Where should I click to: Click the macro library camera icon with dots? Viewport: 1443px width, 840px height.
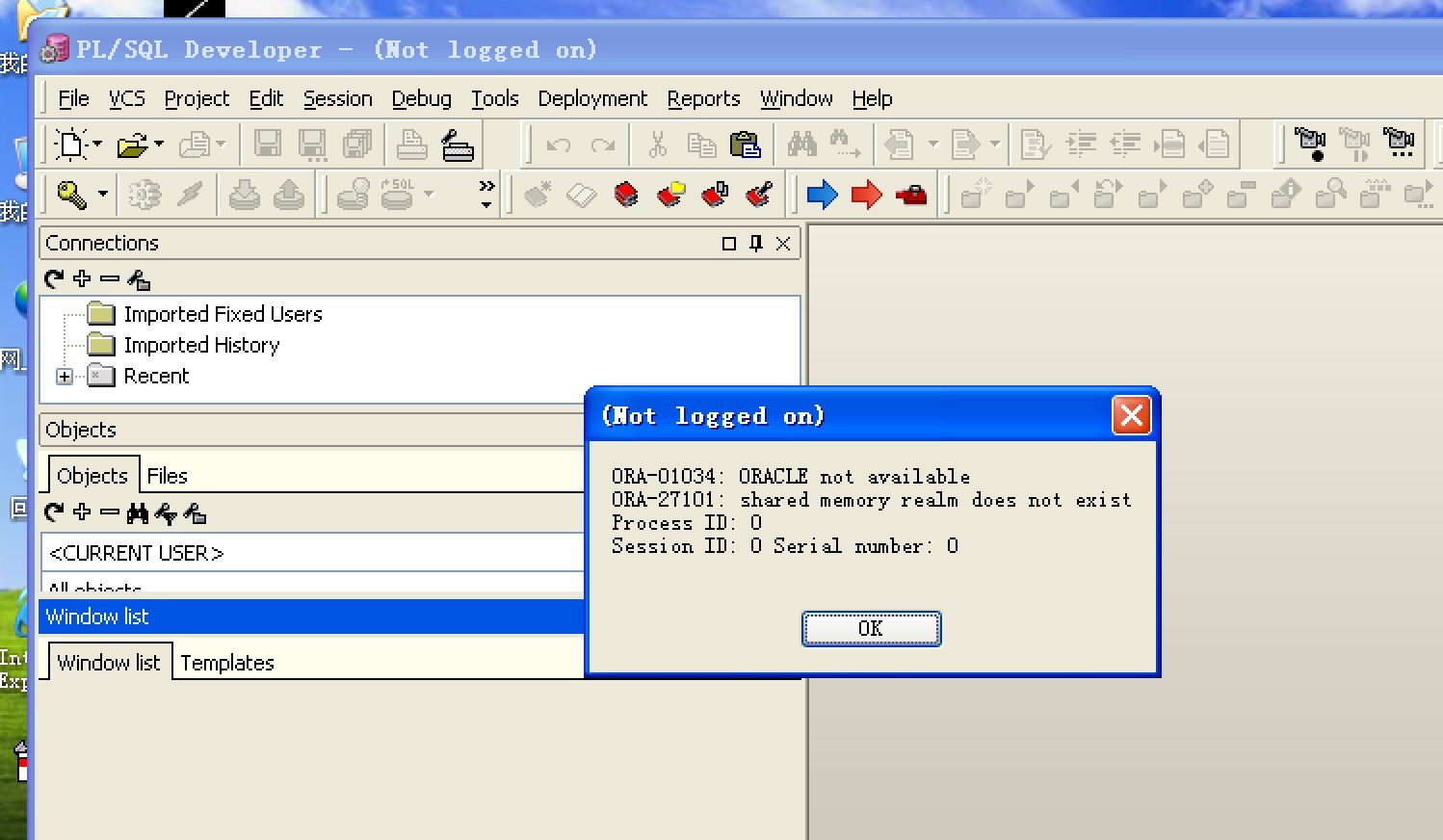(1399, 144)
